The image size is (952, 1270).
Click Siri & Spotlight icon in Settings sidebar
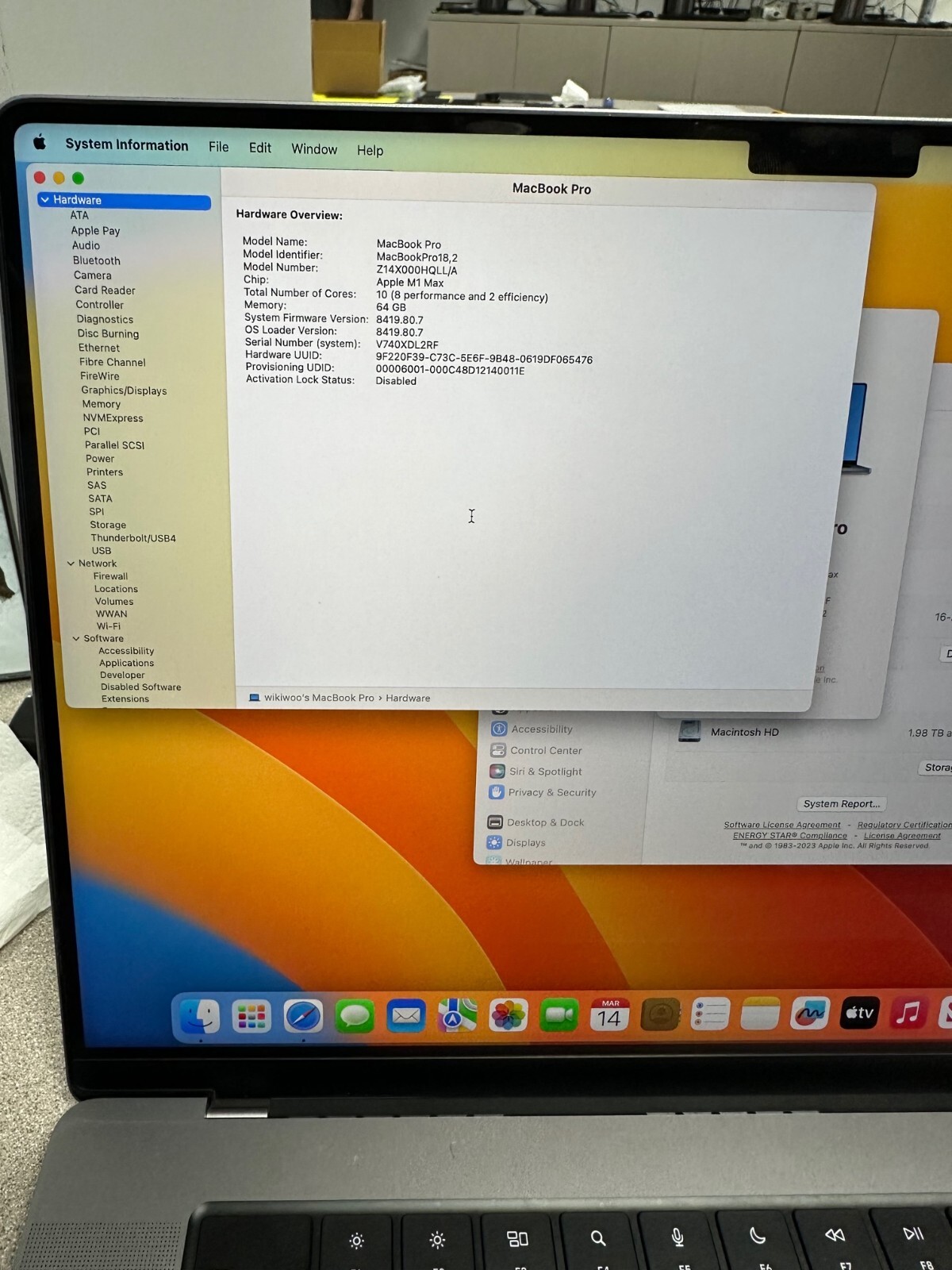(497, 771)
